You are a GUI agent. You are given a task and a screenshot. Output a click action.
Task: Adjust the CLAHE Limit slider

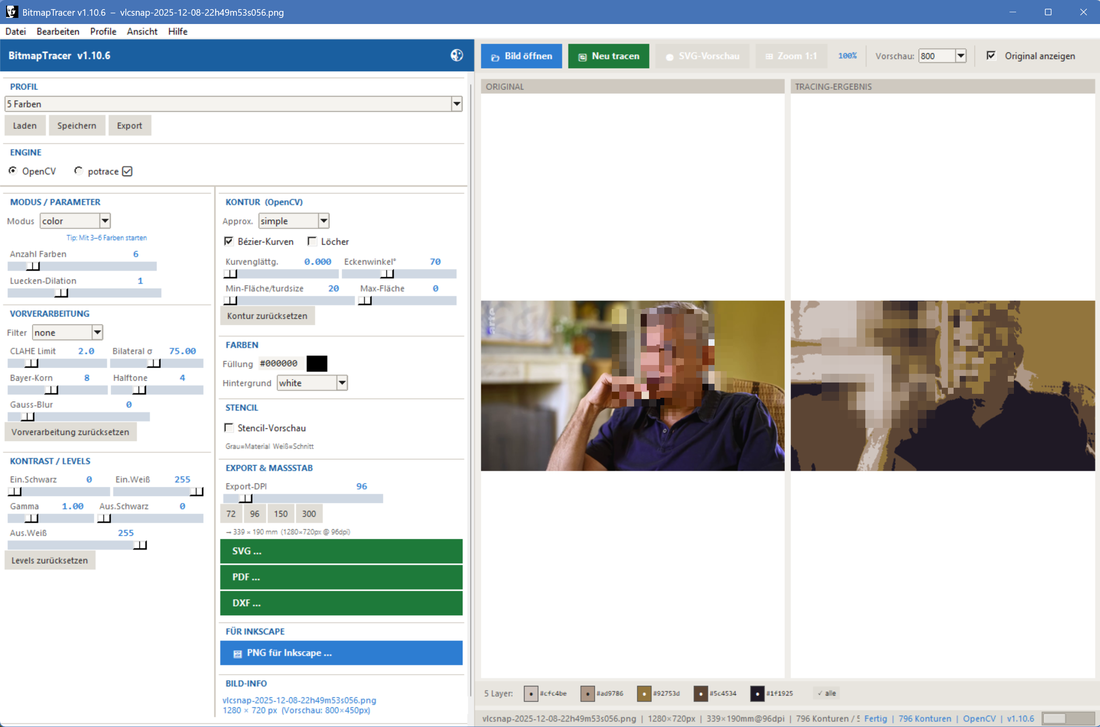[x=57, y=364]
